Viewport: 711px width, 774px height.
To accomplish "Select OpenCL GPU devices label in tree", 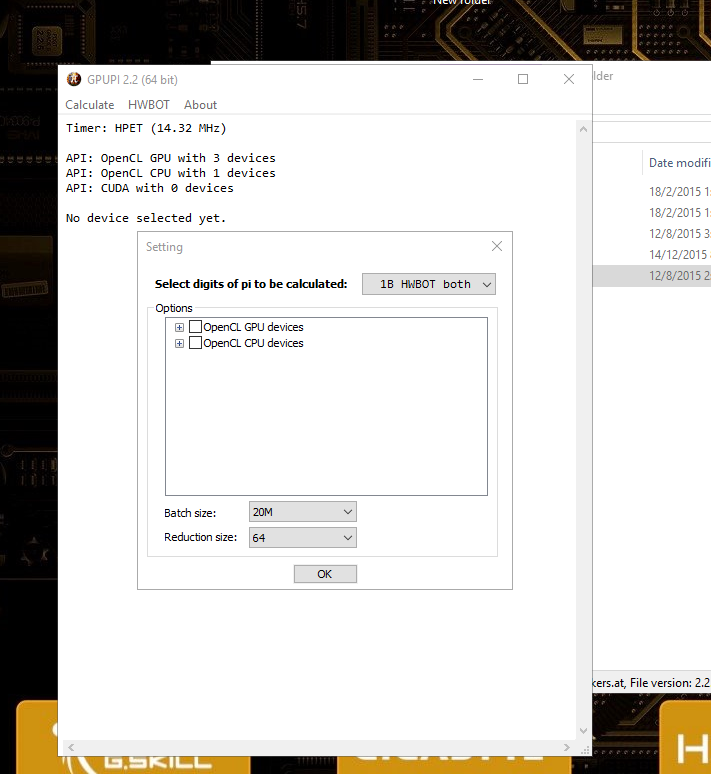I will (x=253, y=327).
